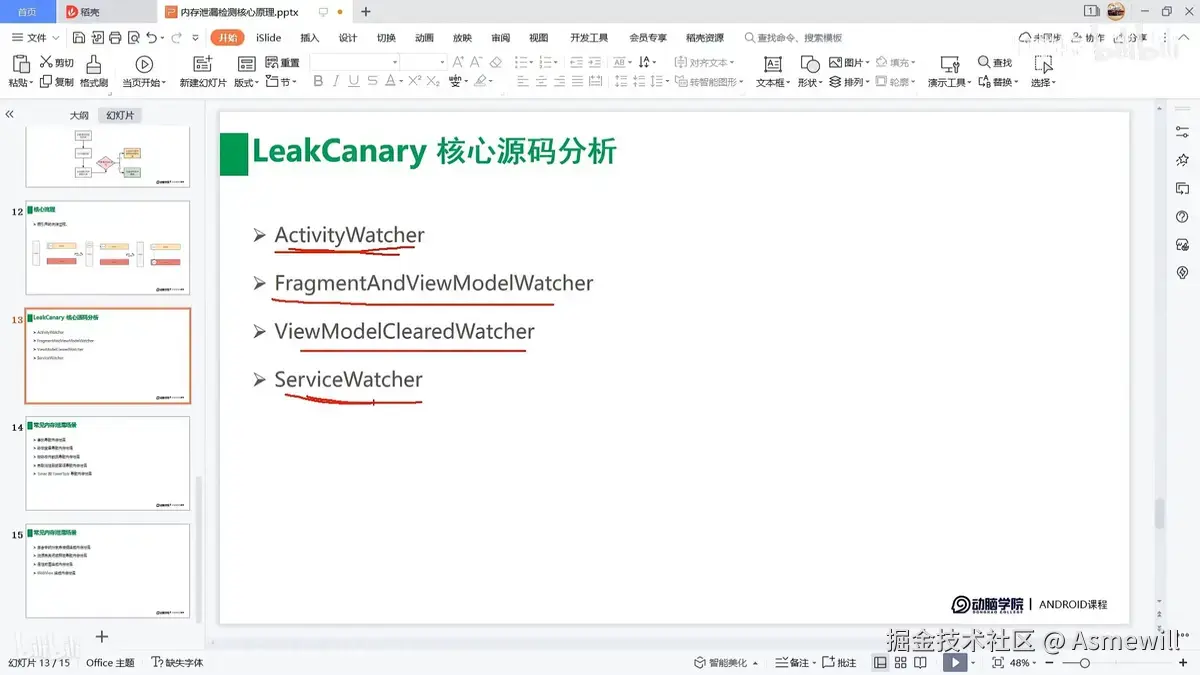Switch to the 设计 (Design) ribbon tab
Viewport: 1200px width, 675px height.
348,38
